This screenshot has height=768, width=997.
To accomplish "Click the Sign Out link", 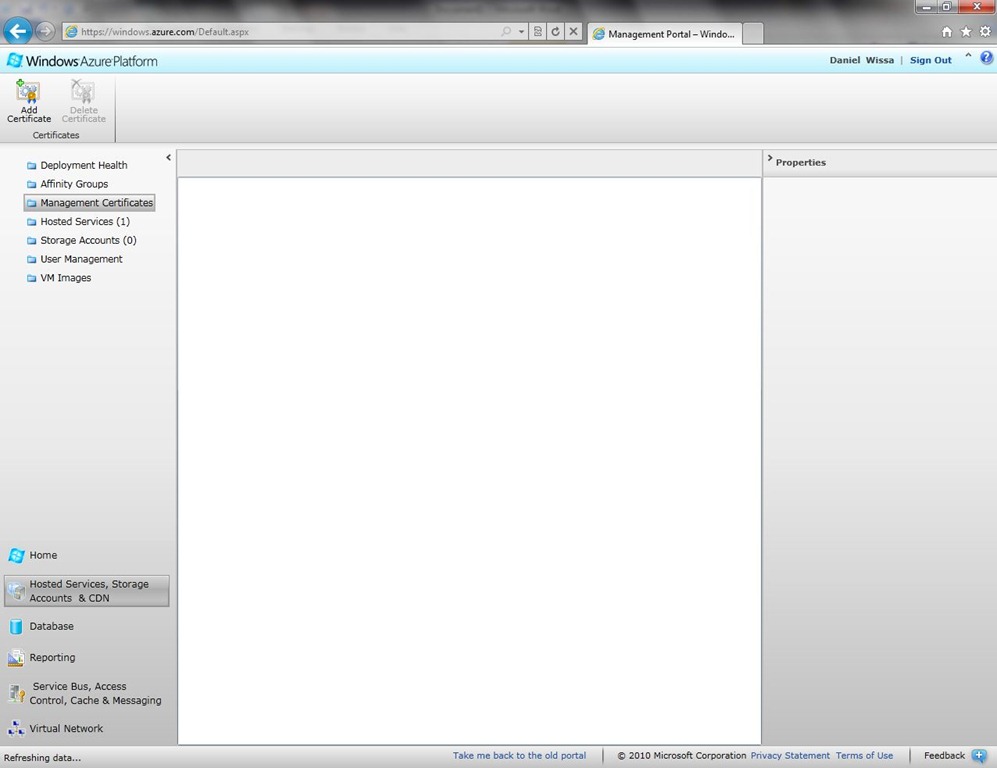I will tap(930, 60).
